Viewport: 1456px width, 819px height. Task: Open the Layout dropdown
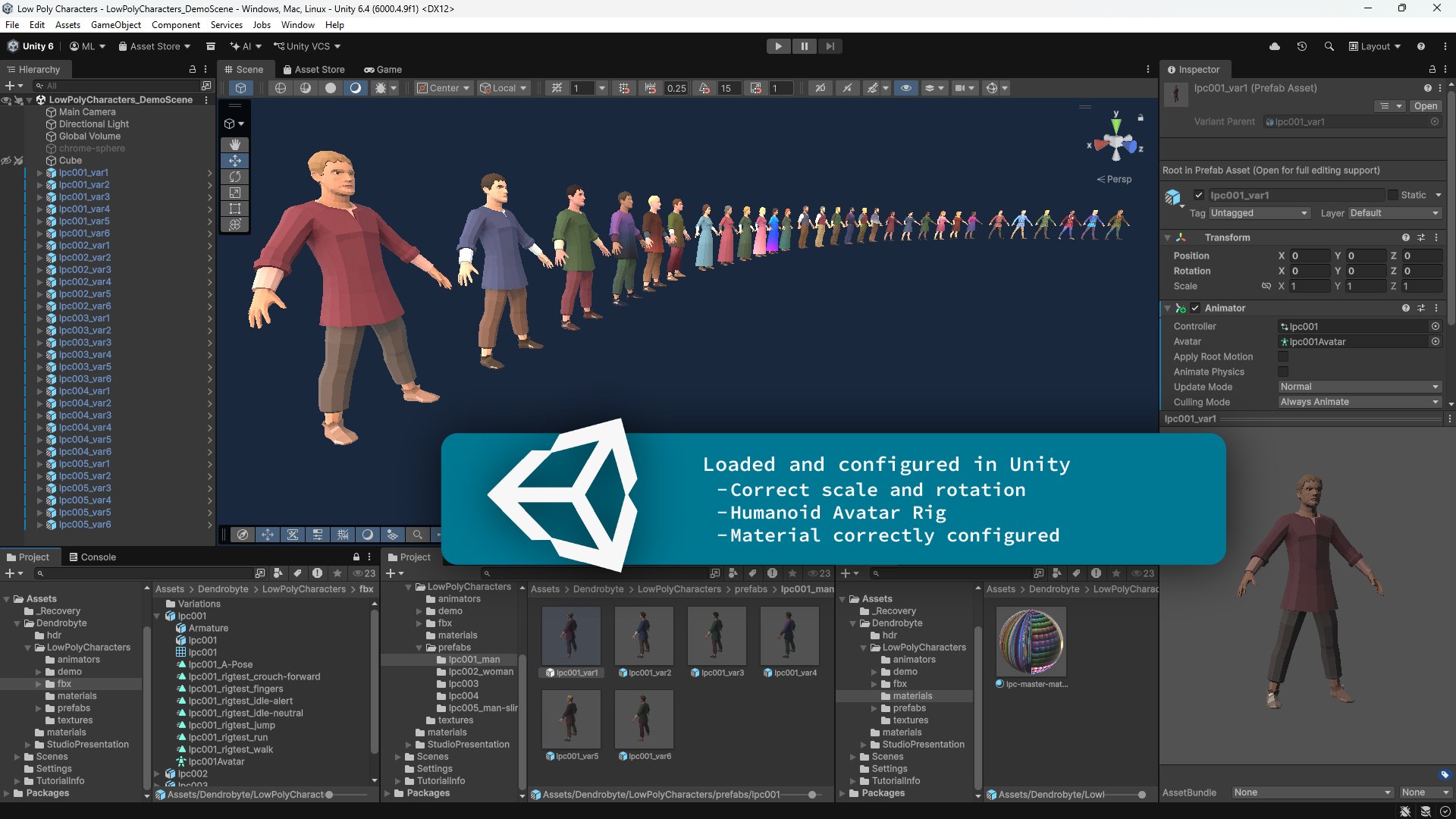[x=1375, y=46]
